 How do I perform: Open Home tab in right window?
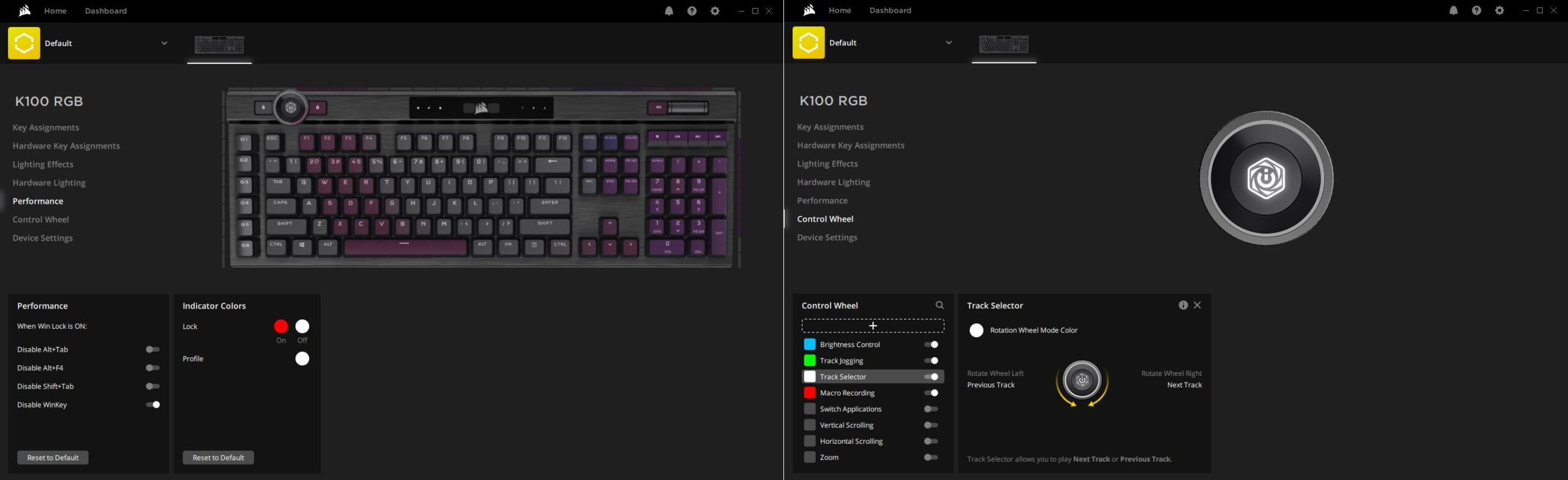point(840,10)
